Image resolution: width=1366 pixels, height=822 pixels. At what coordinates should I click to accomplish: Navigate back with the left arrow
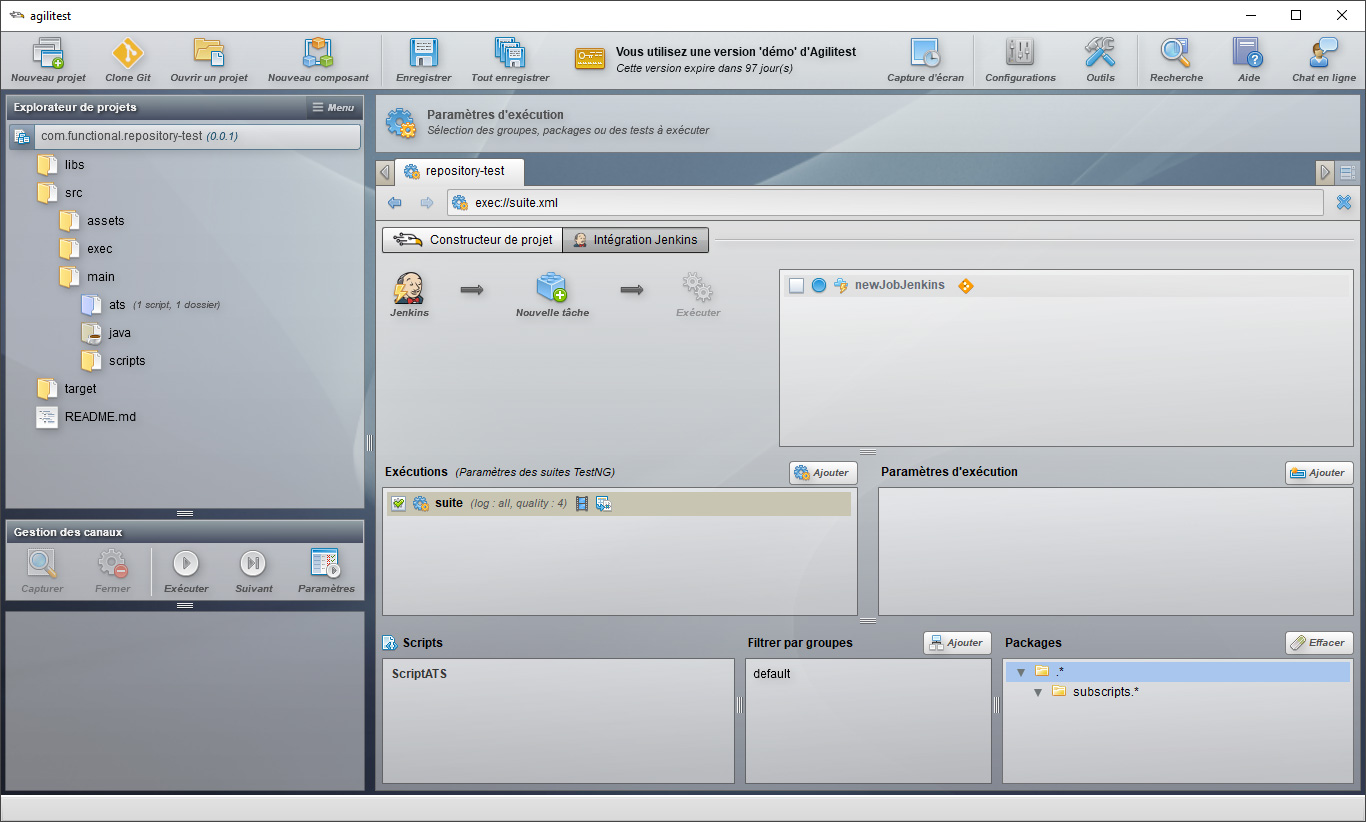pyautogui.click(x=395, y=203)
